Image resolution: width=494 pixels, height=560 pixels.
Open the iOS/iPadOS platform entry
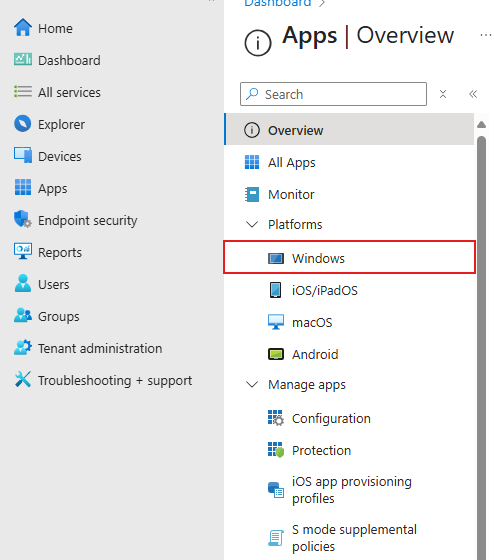tap(349, 290)
